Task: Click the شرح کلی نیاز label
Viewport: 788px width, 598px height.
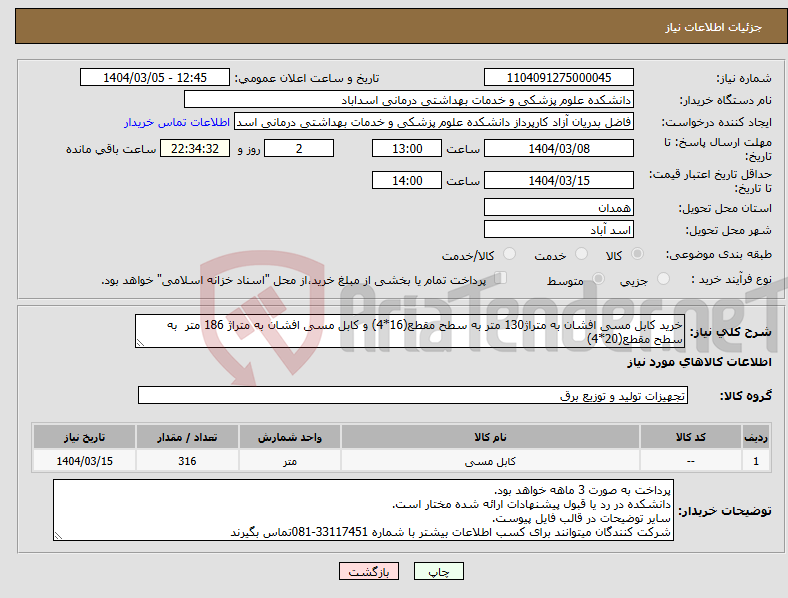Action: (x=730, y=332)
